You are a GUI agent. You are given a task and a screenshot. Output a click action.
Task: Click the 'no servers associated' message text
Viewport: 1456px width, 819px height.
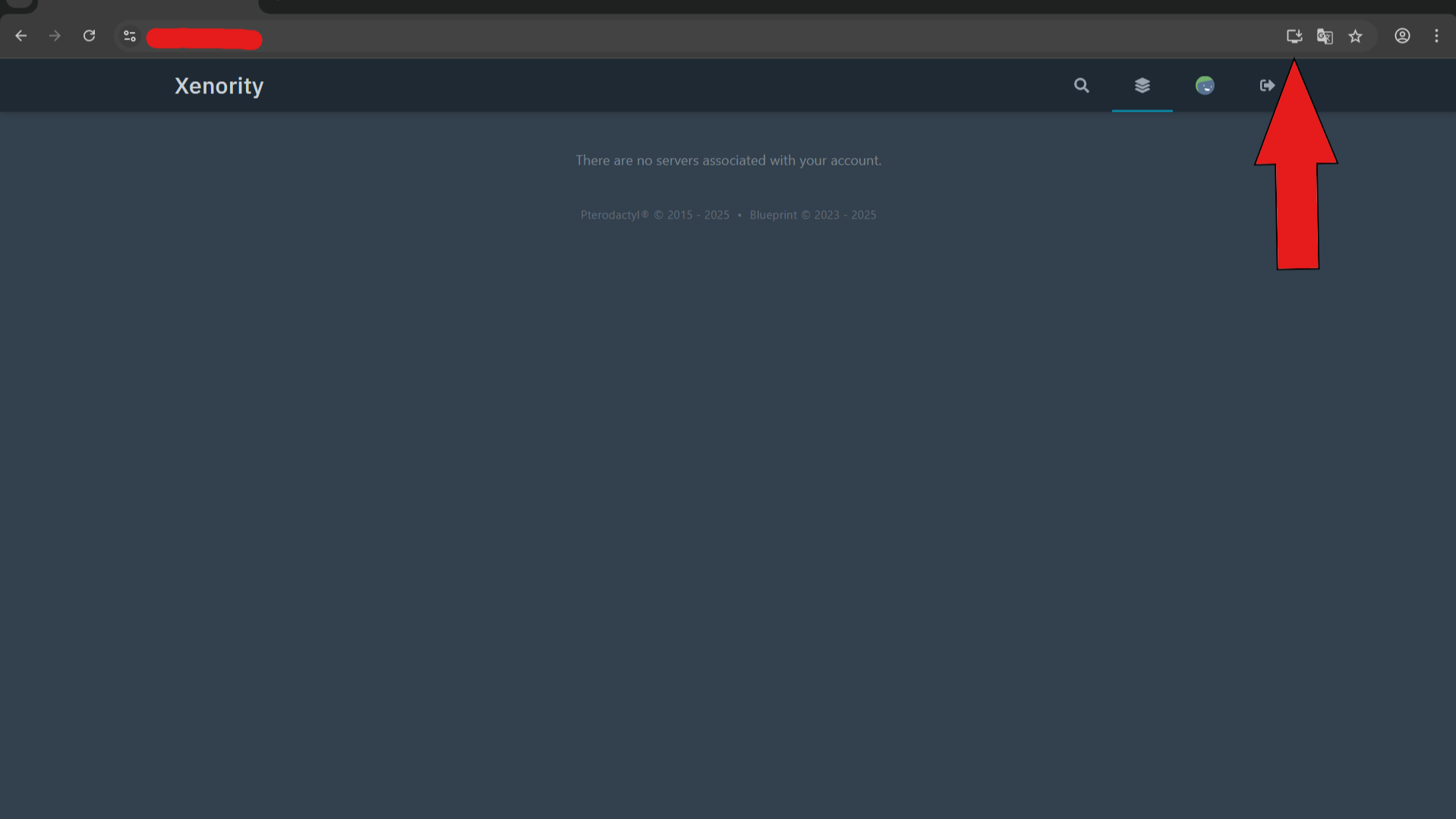point(728,161)
